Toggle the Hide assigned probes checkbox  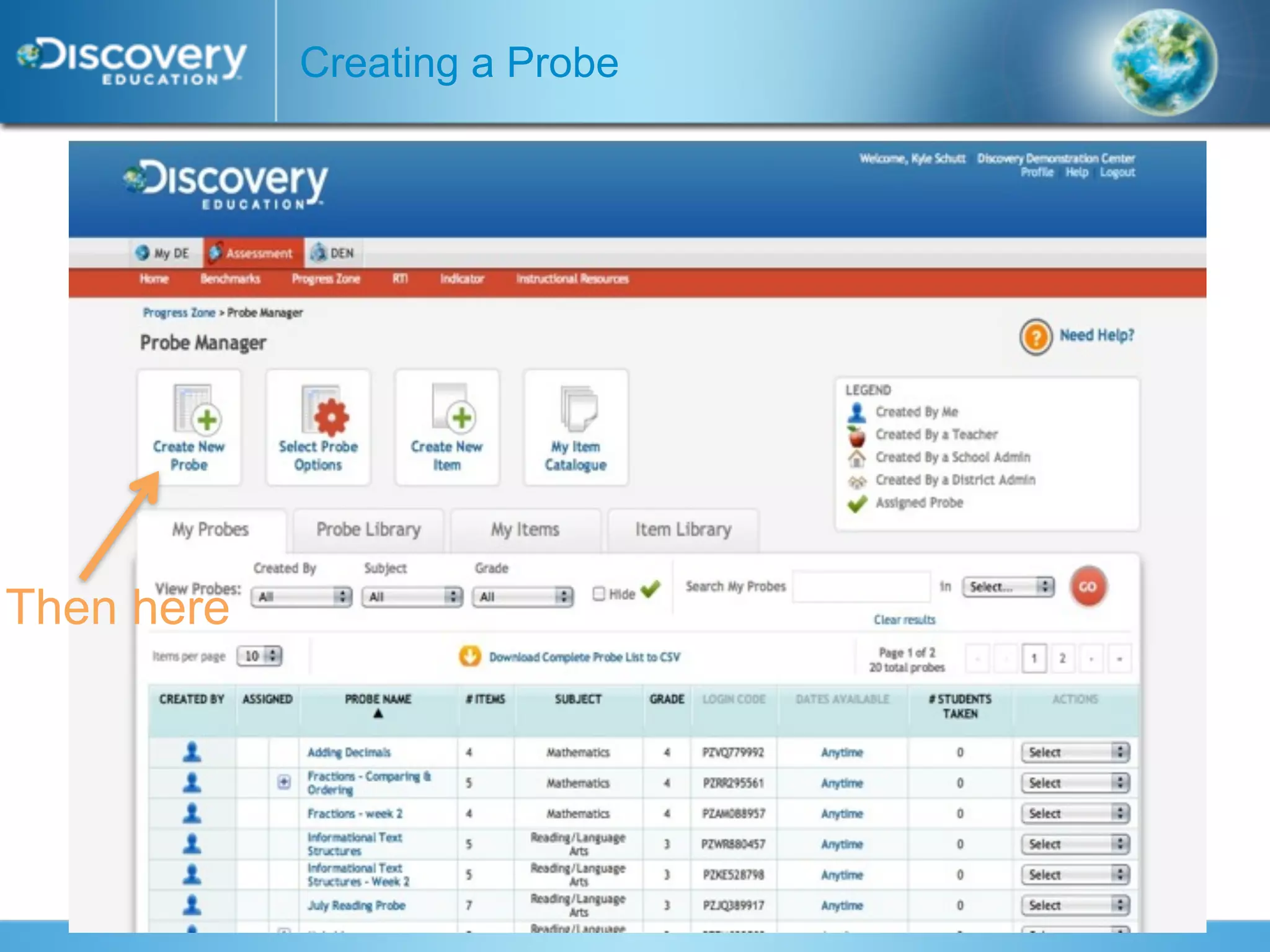tap(598, 594)
